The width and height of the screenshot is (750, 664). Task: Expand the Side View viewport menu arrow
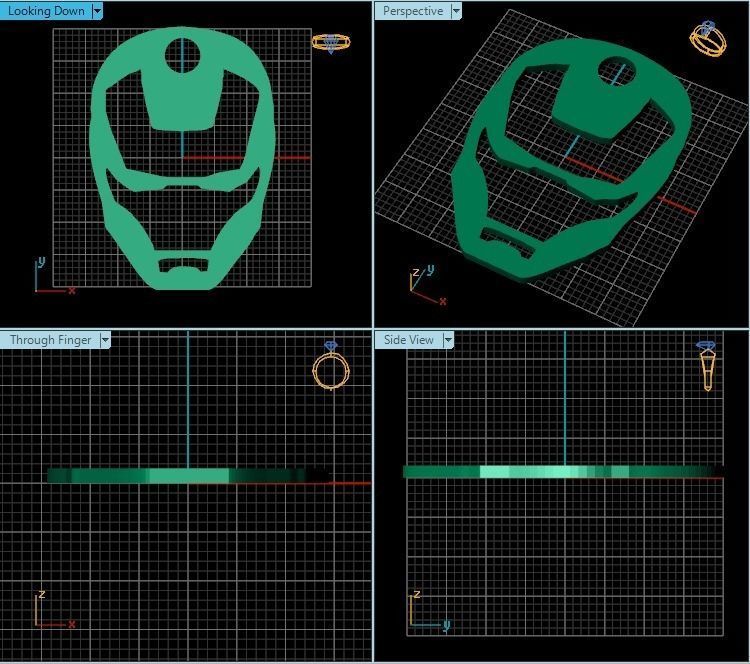coord(448,340)
